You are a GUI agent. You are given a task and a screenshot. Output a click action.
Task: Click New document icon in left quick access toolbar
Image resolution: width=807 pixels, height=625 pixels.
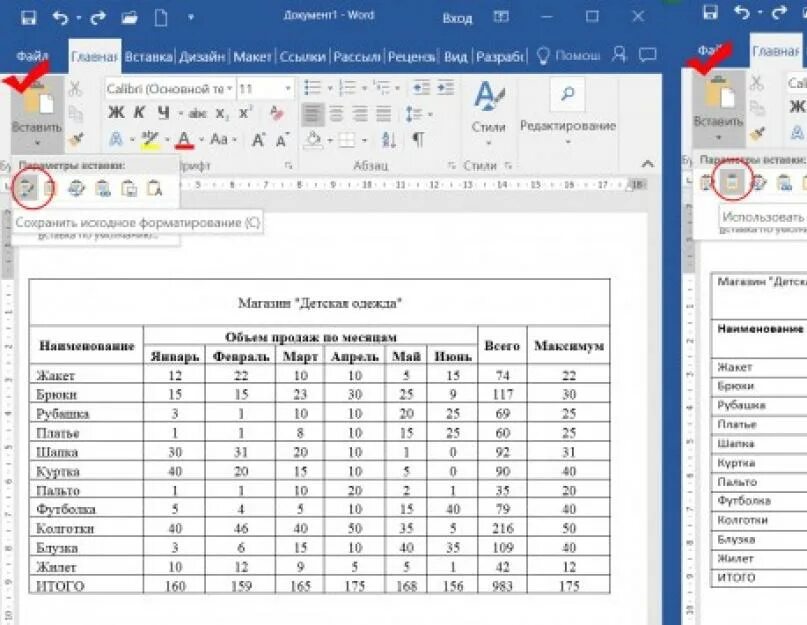coord(161,18)
